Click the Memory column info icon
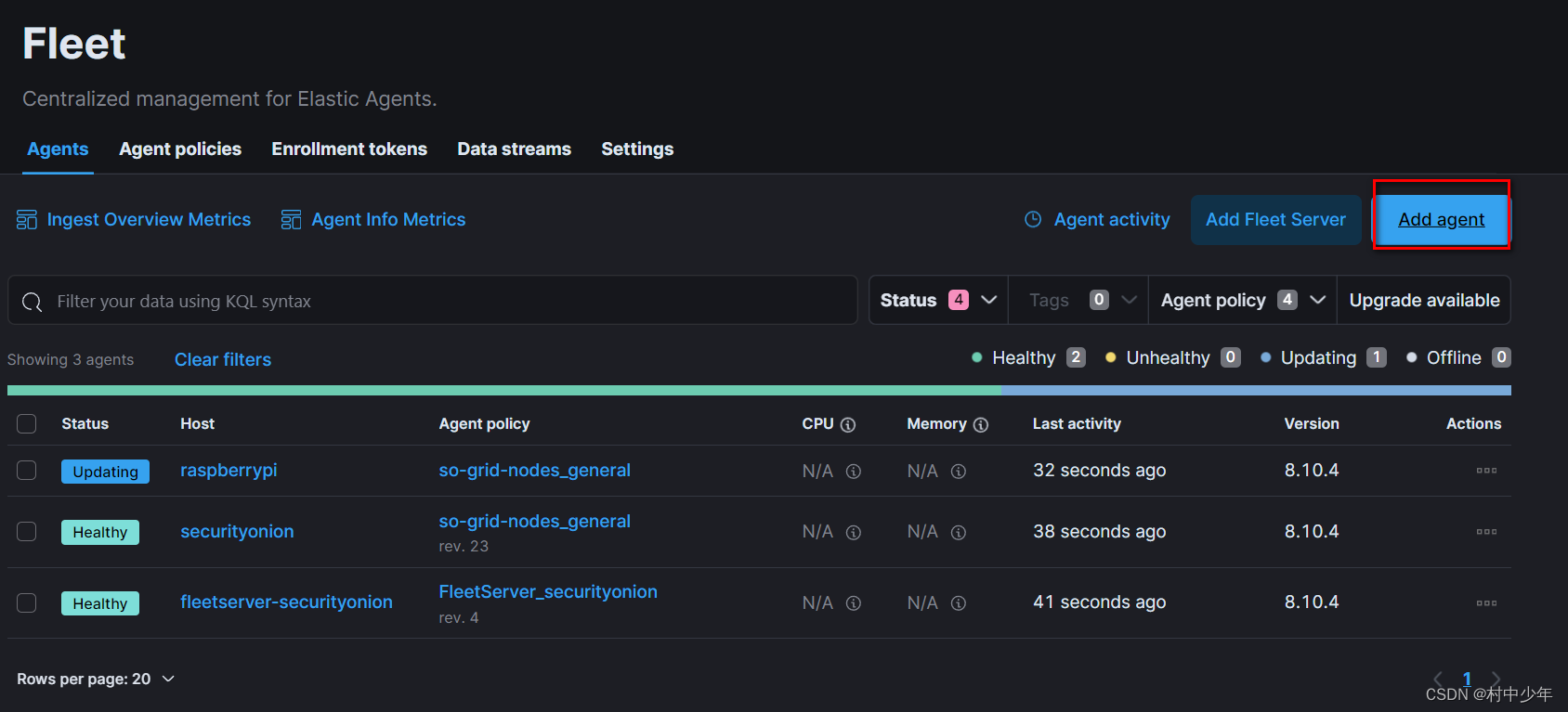1568x712 pixels. pos(981,424)
